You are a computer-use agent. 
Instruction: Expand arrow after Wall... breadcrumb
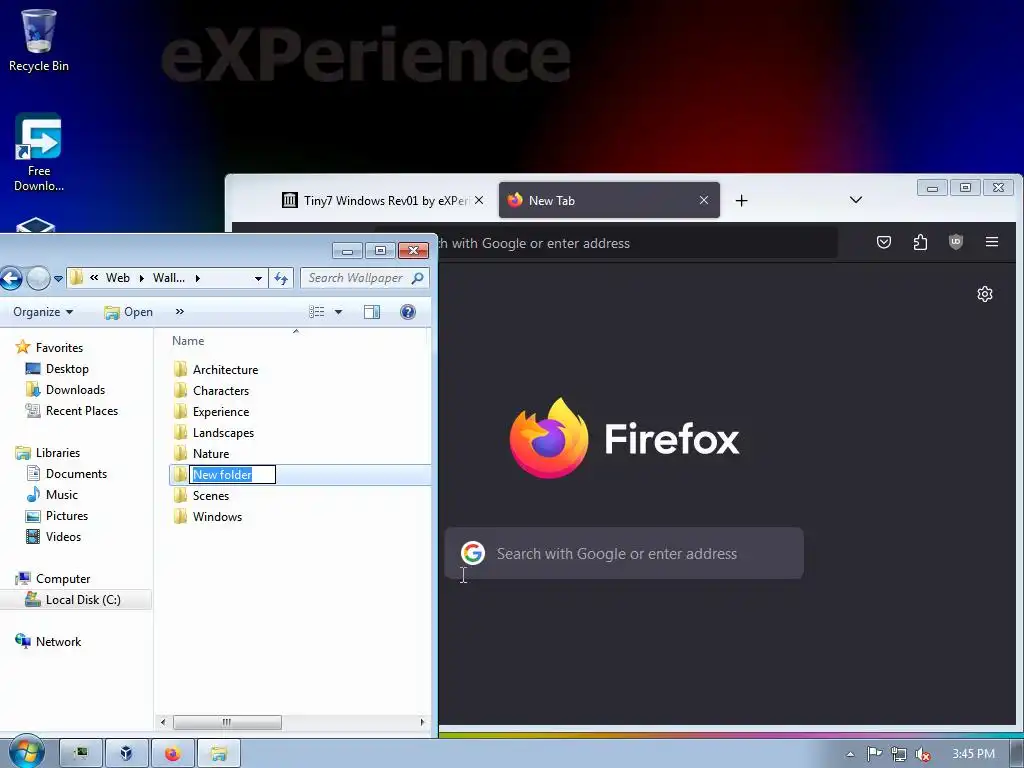coord(197,279)
